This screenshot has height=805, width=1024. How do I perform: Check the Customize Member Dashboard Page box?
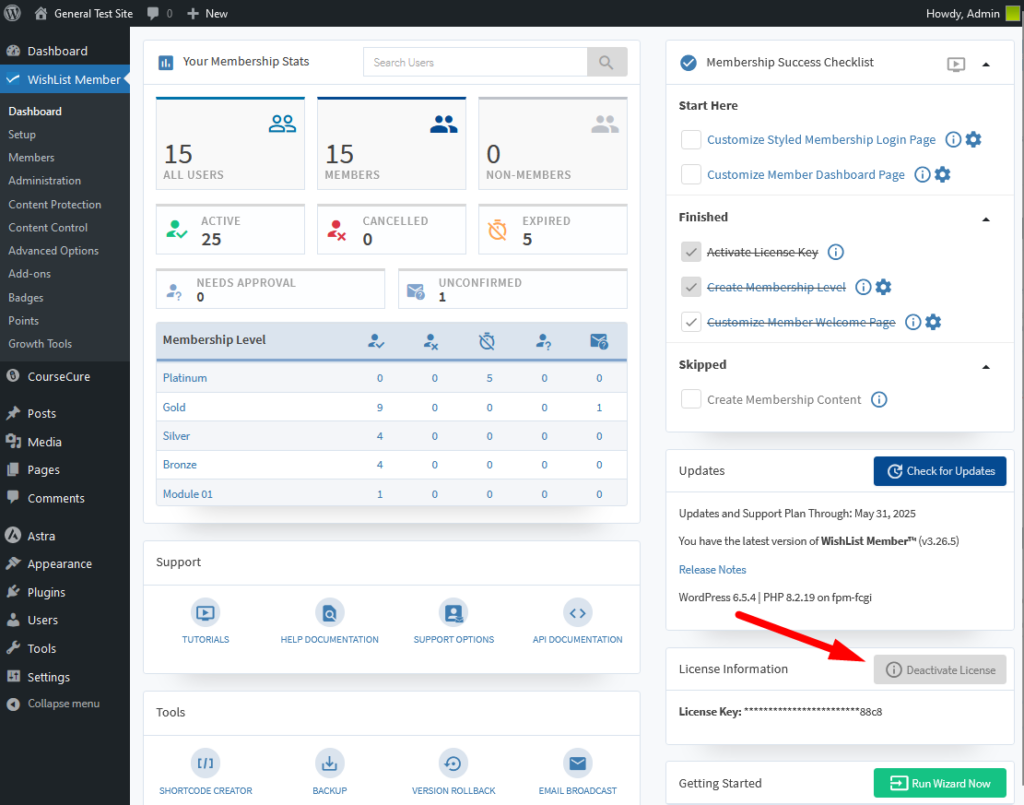(x=690, y=174)
